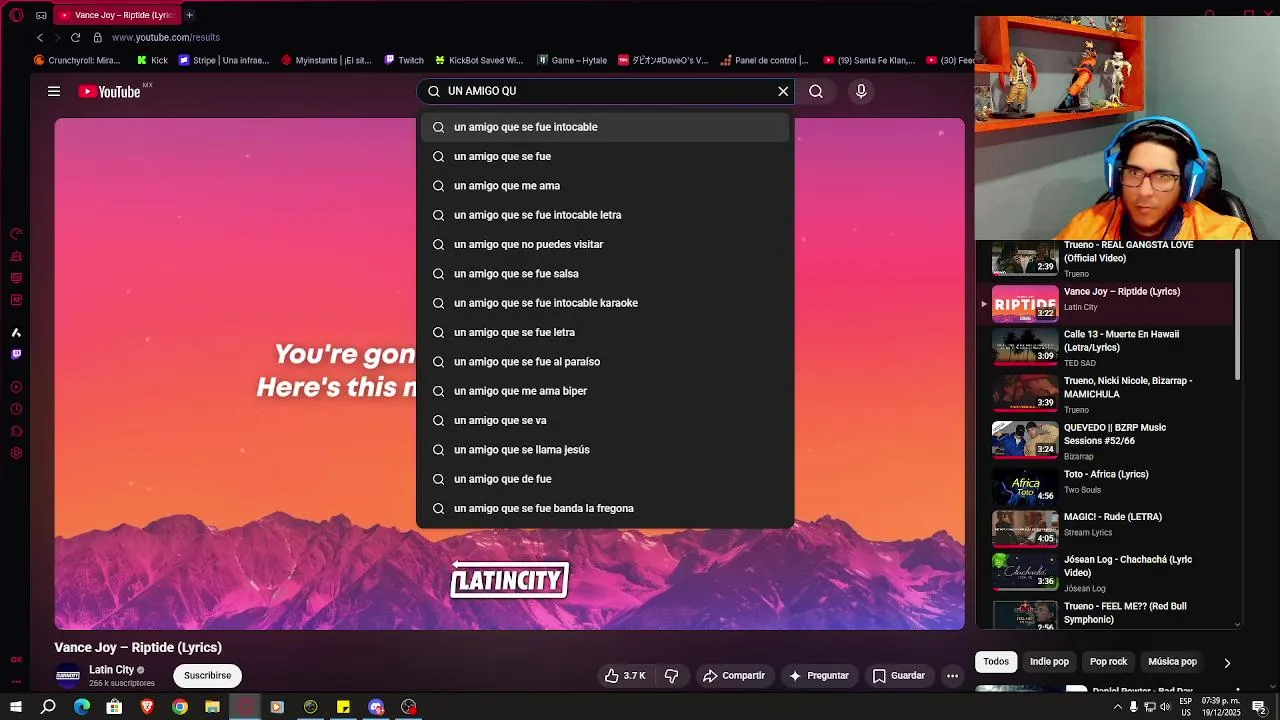Open the GX Corner gamepad icon
Viewport: 1280px width, 720px height.
[x=41, y=15]
